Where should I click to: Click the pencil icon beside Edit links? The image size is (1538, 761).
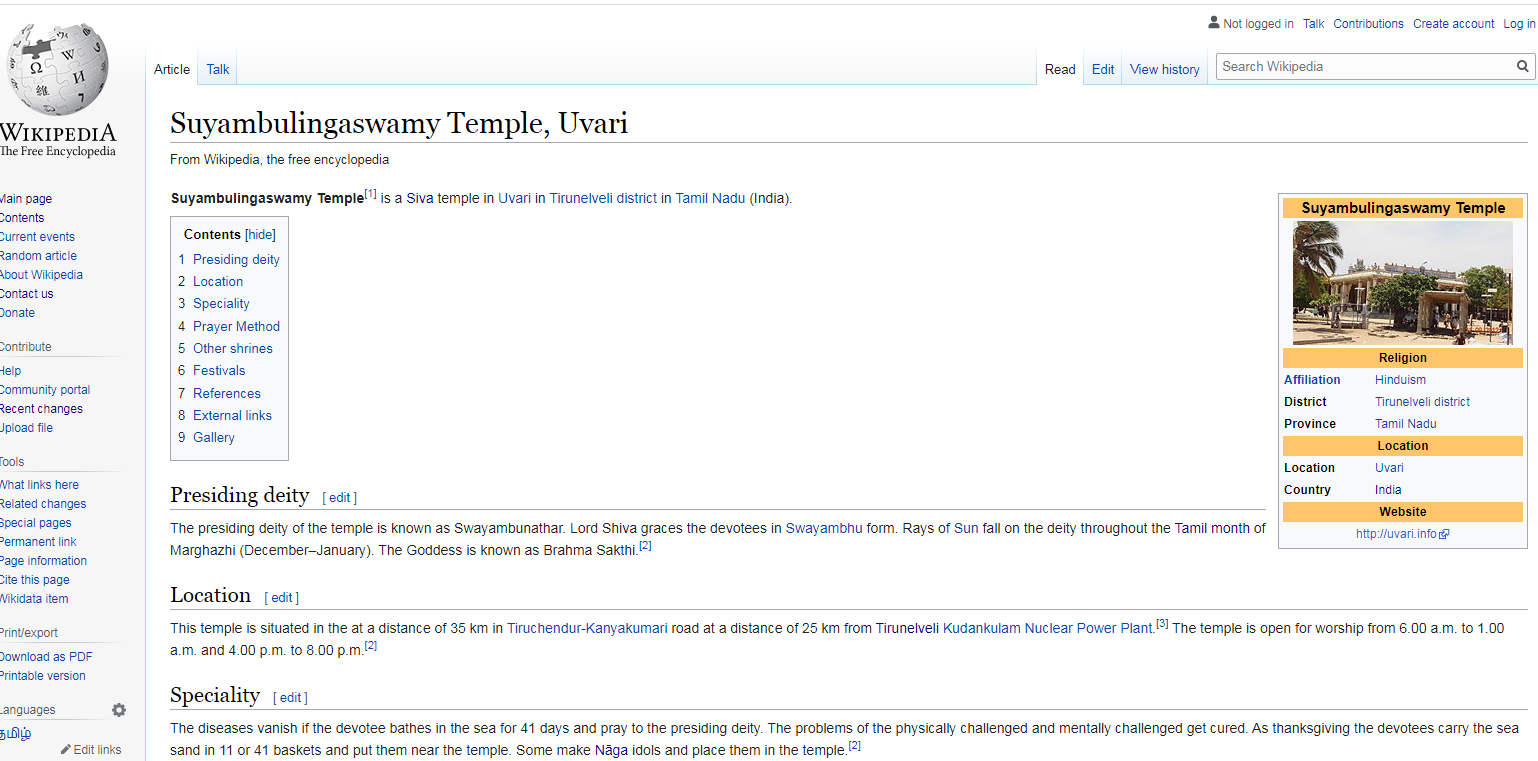coord(66,749)
